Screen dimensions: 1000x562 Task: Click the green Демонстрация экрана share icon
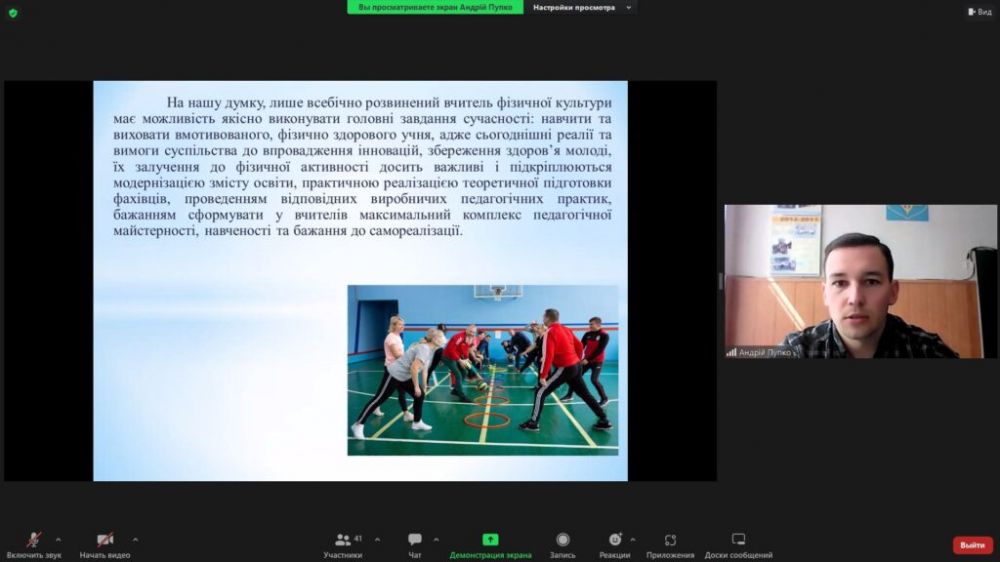click(x=490, y=540)
